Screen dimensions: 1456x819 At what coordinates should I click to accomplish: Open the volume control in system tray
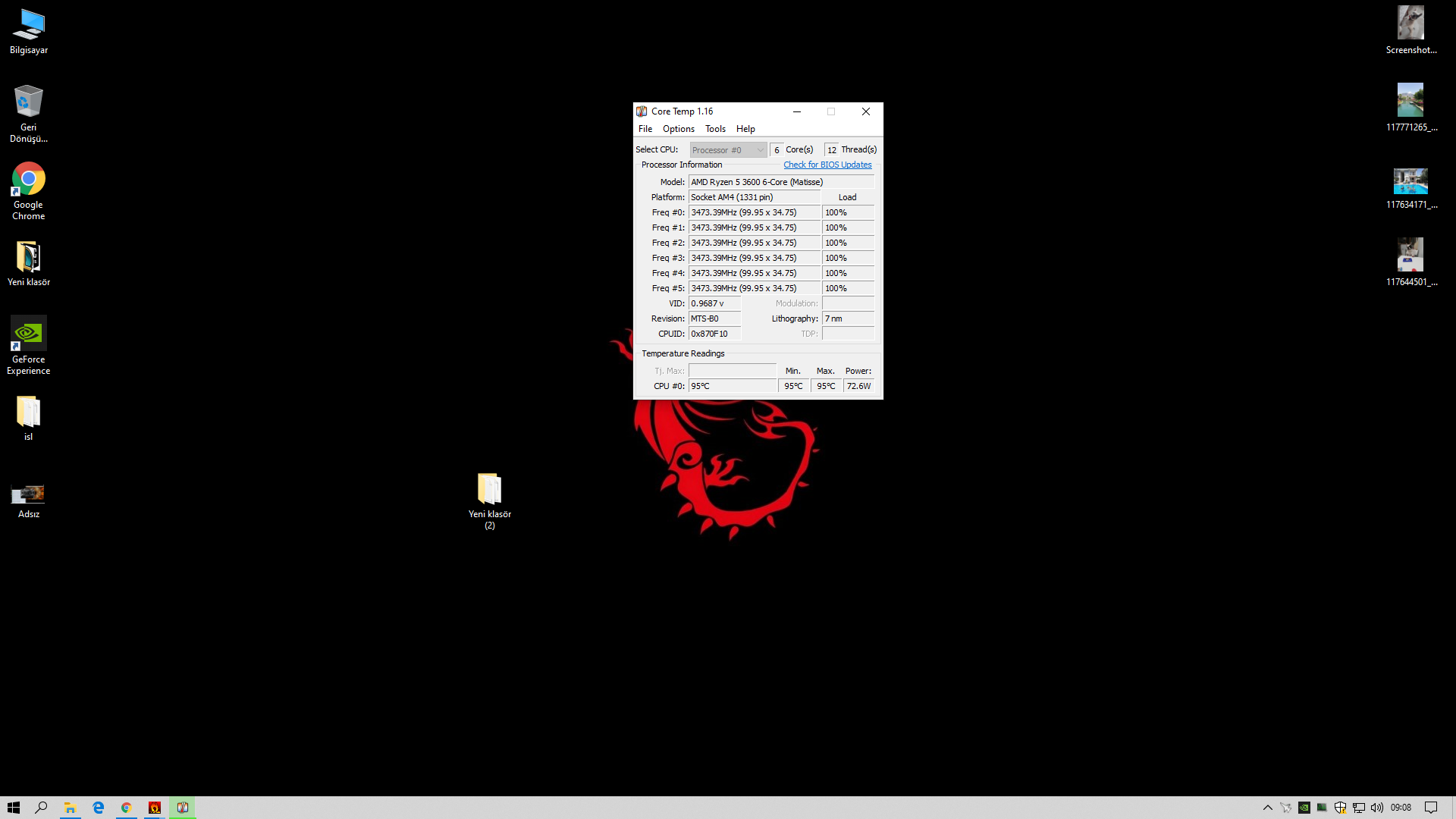pyautogui.click(x=1377, y=808)
